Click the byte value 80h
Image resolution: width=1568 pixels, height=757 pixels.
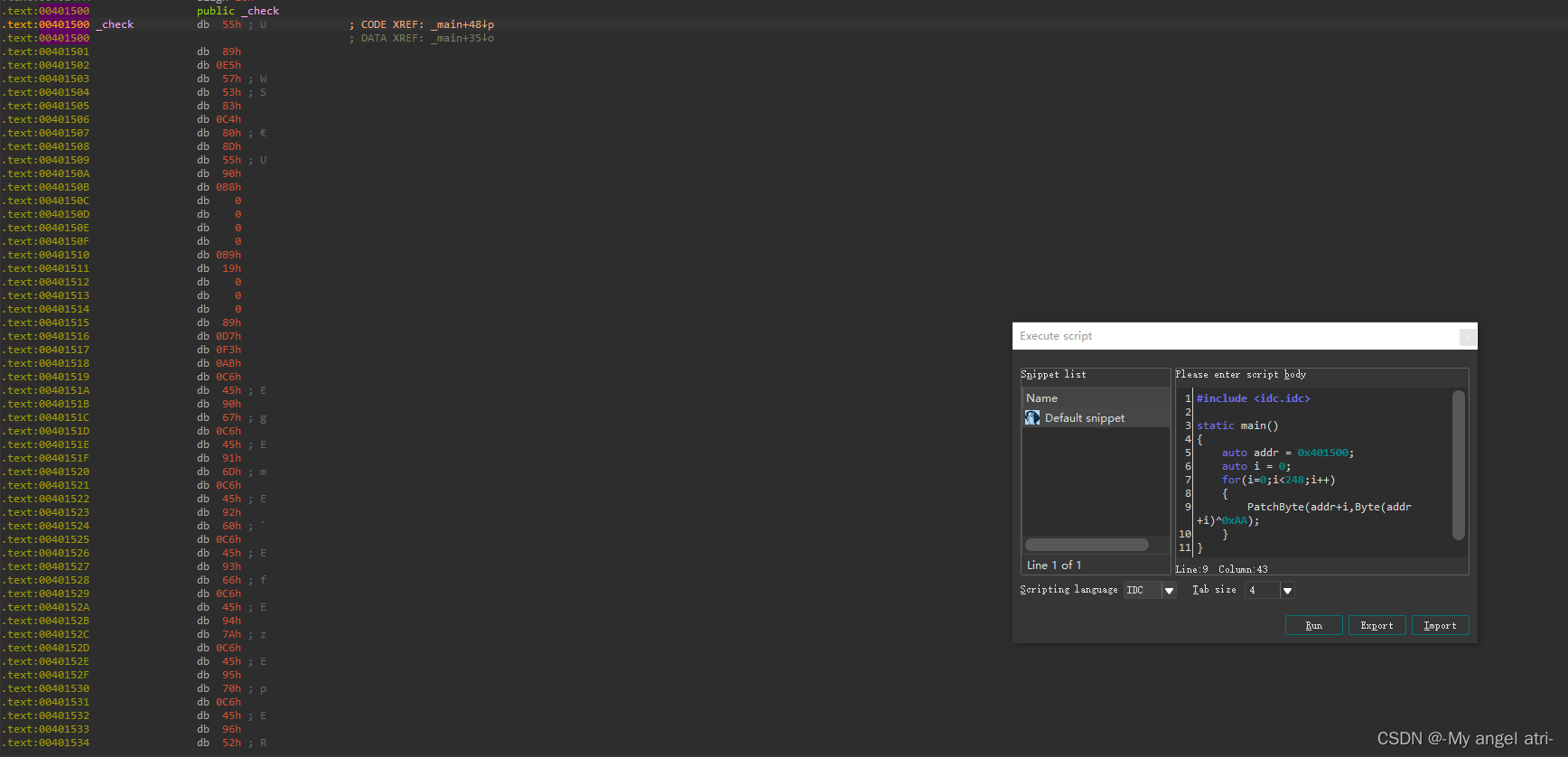click(x=232, y=133)
